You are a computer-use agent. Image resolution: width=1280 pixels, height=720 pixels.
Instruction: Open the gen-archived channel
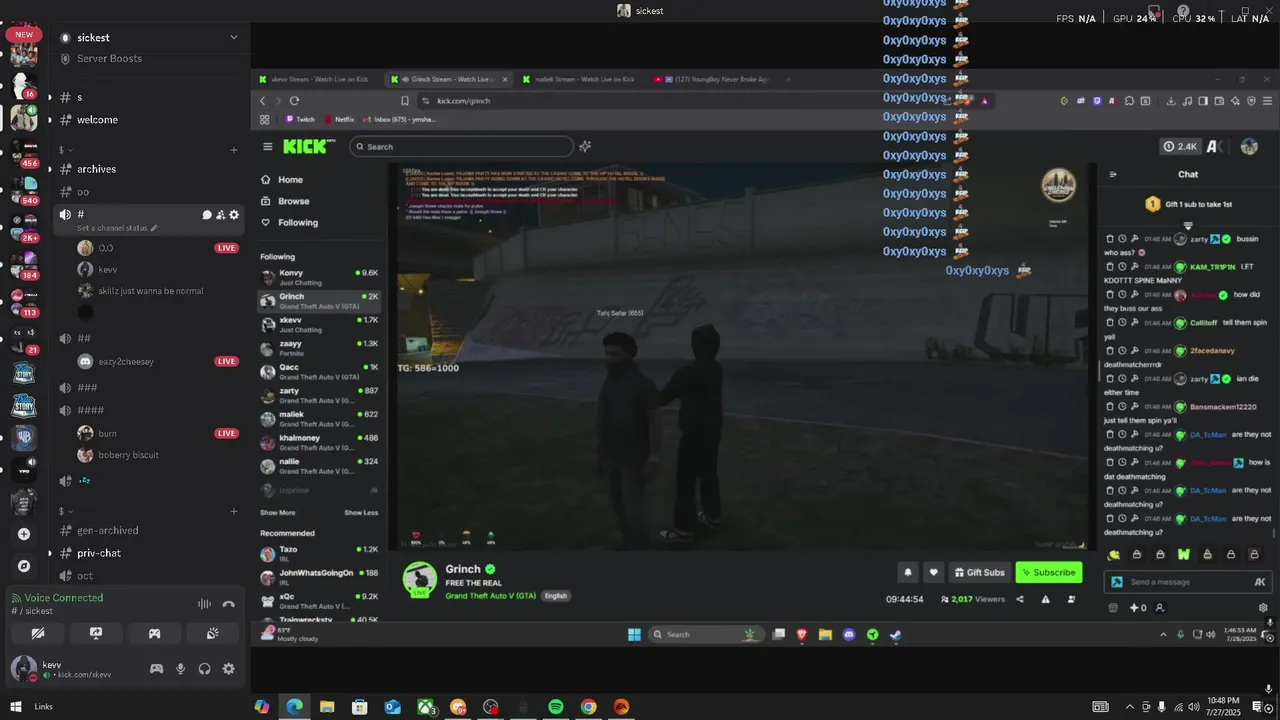107,530
